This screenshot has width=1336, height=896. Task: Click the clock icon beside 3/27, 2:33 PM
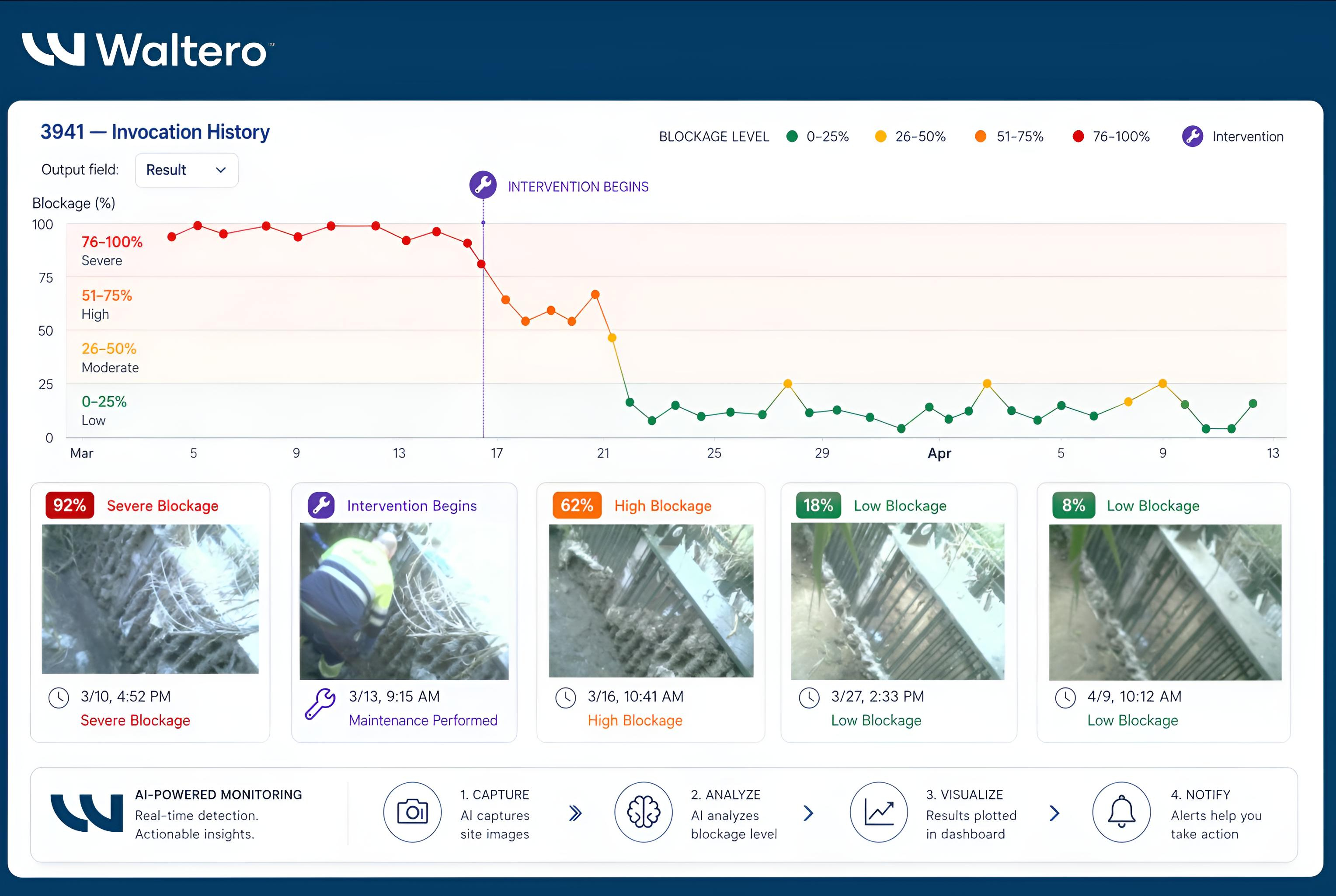809,698
